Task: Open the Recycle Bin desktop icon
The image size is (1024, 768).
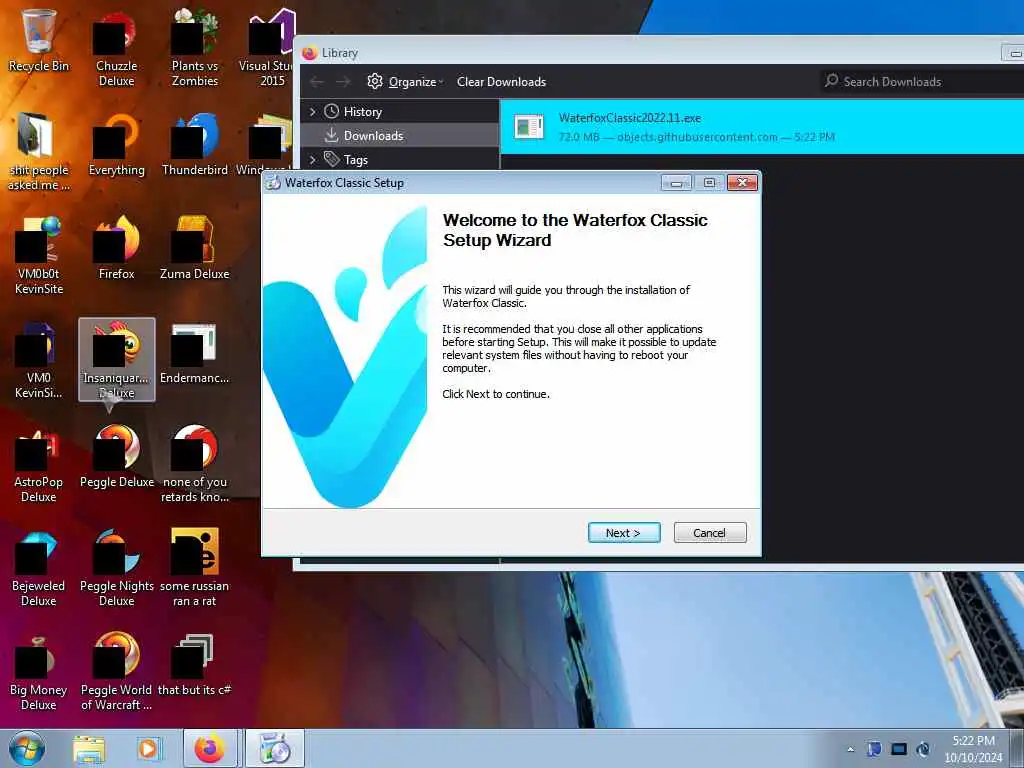Action: tap(39, 39)
